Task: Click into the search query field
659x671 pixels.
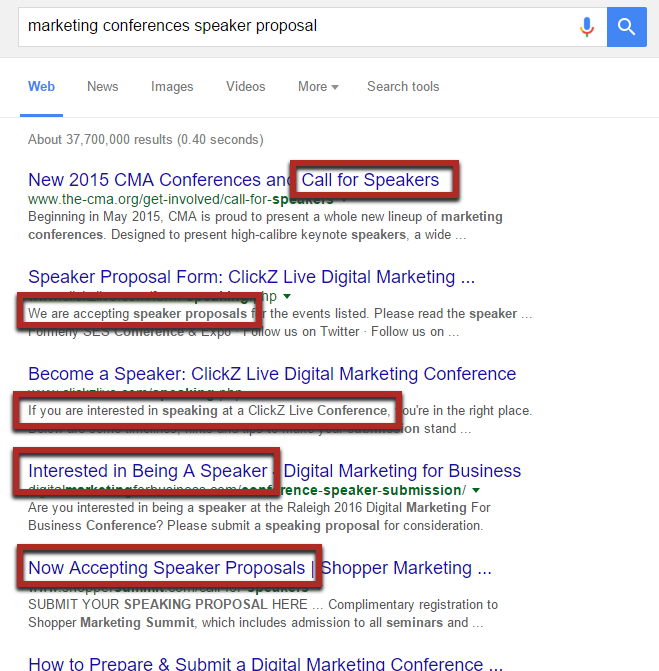Action: click(300, 27)
